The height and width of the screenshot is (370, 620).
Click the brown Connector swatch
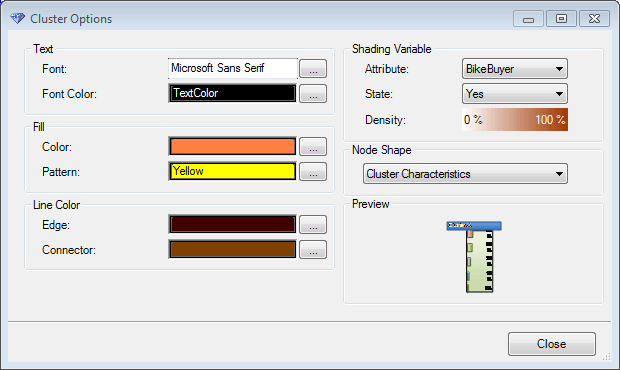(232, 249)
